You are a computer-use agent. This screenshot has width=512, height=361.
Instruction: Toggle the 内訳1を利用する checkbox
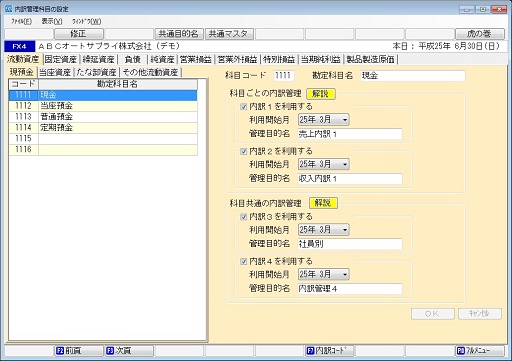click(x=244, y=107)
